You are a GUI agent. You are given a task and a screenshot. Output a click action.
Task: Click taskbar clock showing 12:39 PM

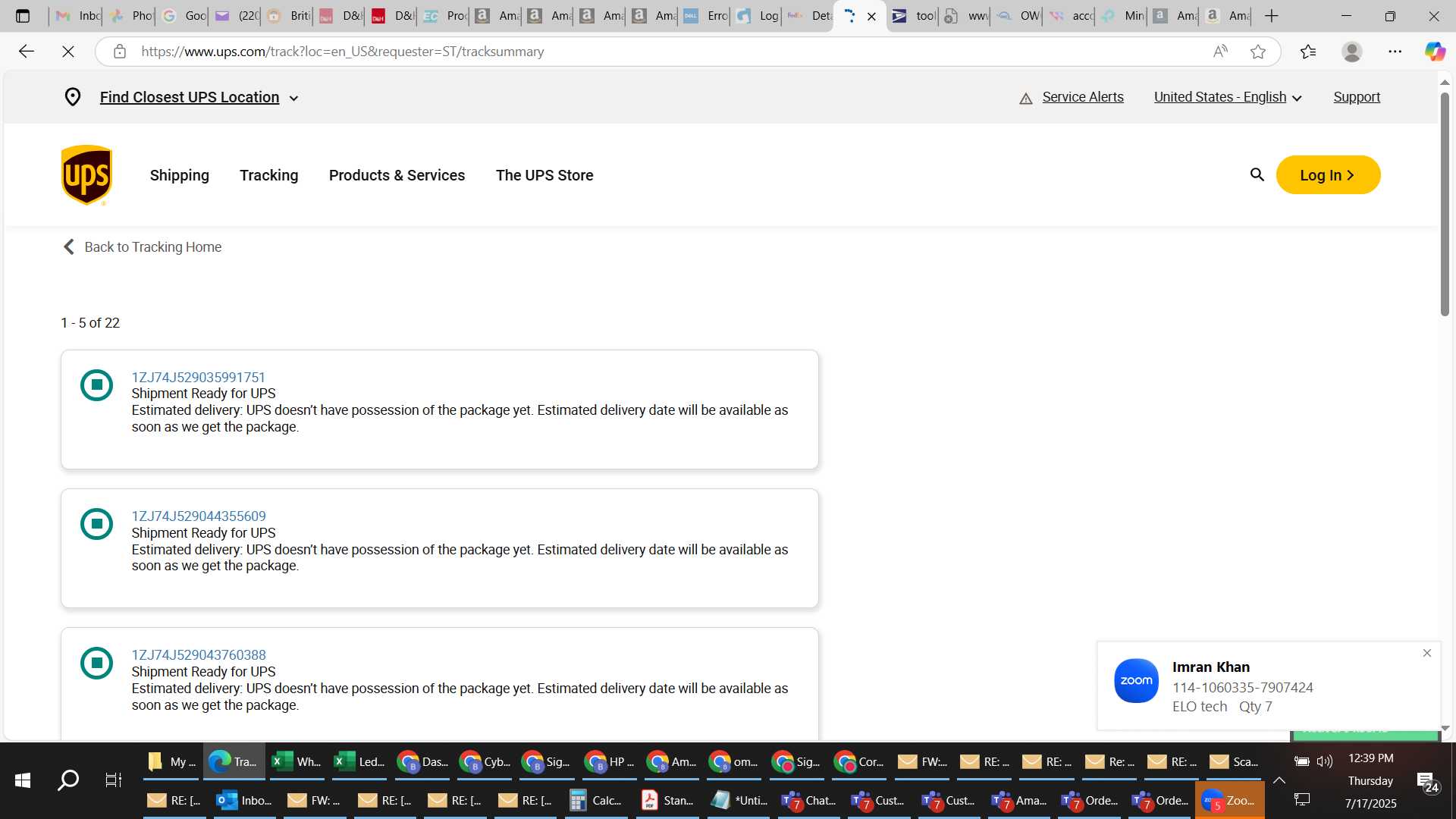point(1370,758)
